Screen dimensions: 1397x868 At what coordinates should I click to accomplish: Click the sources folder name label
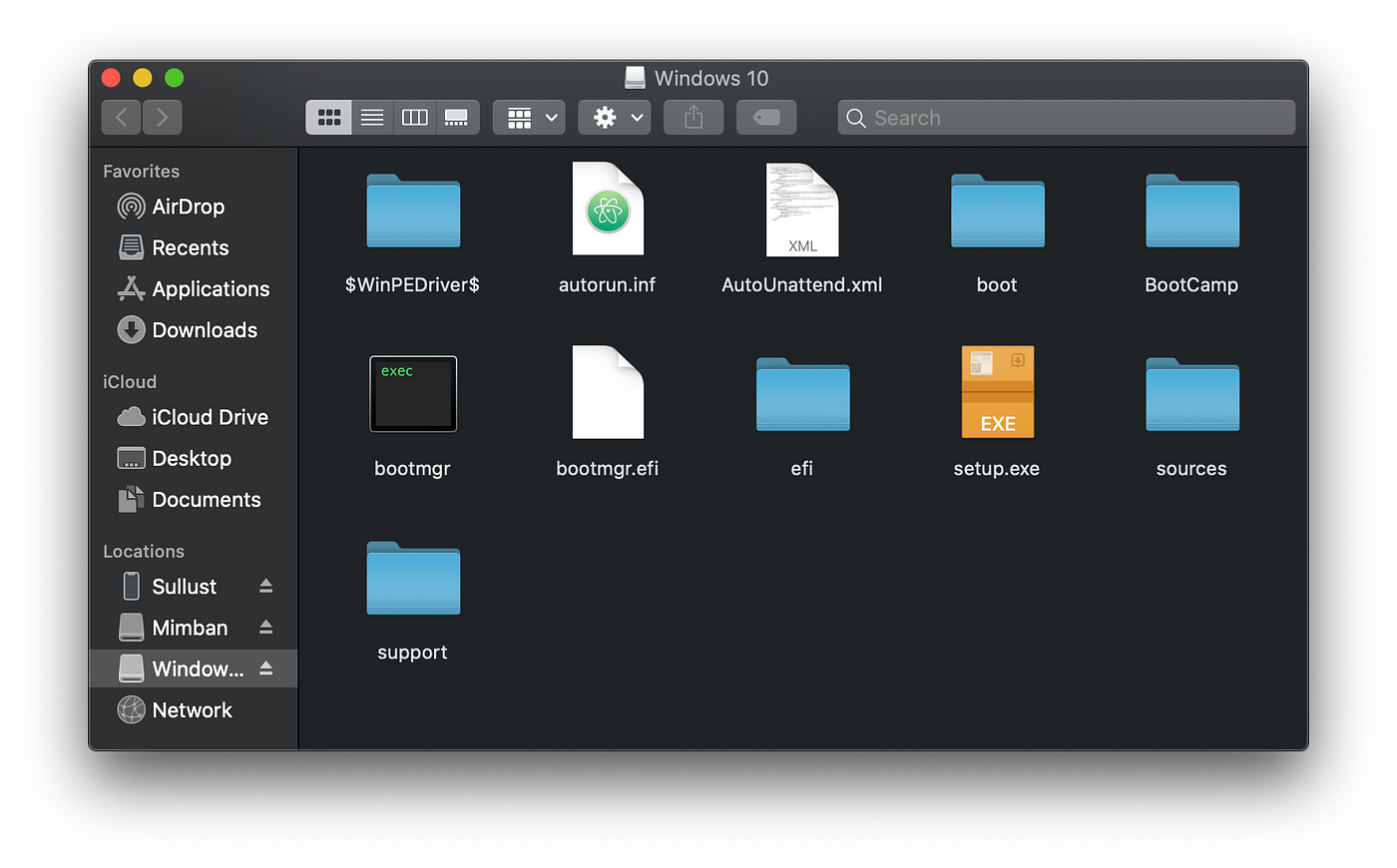click(x=1191, y=469)
